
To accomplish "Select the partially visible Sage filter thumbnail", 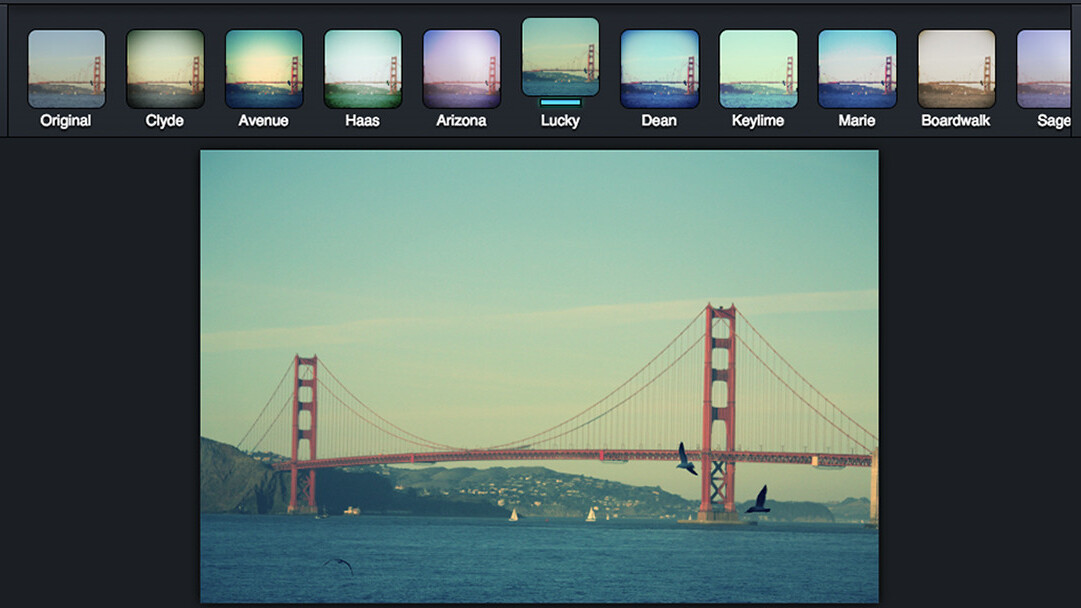I will pos(1043,68).
